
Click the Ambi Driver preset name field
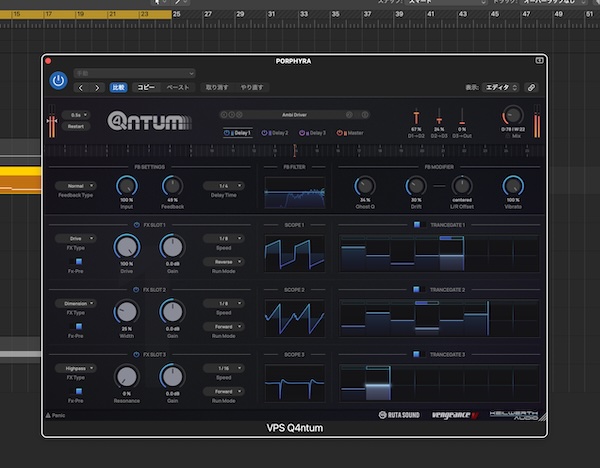click(x=294, y=115)
